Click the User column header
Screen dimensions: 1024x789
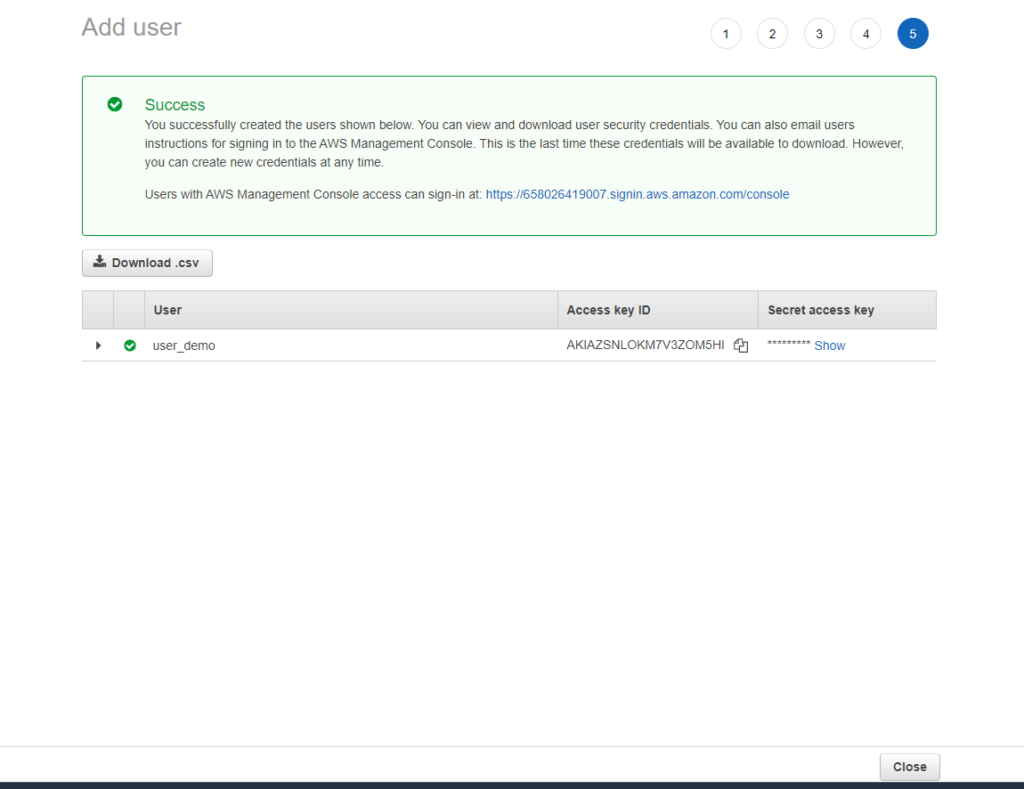tap(168, 310)
